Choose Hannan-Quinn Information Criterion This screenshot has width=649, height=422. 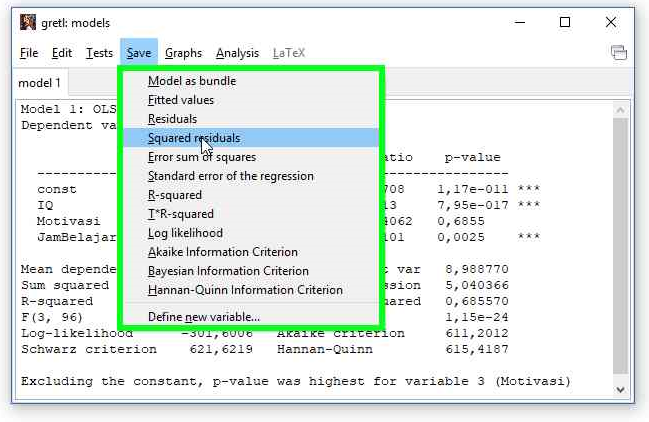(245, 290)
